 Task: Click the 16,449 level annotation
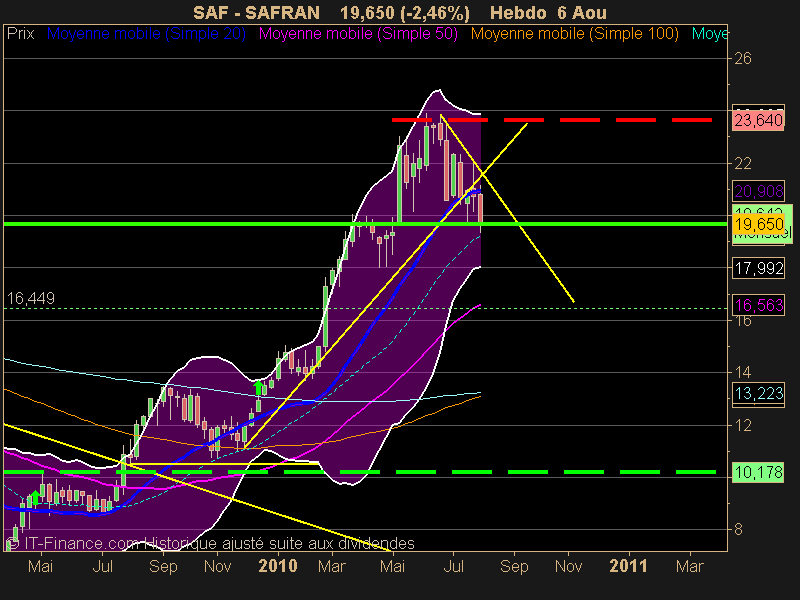31,298
